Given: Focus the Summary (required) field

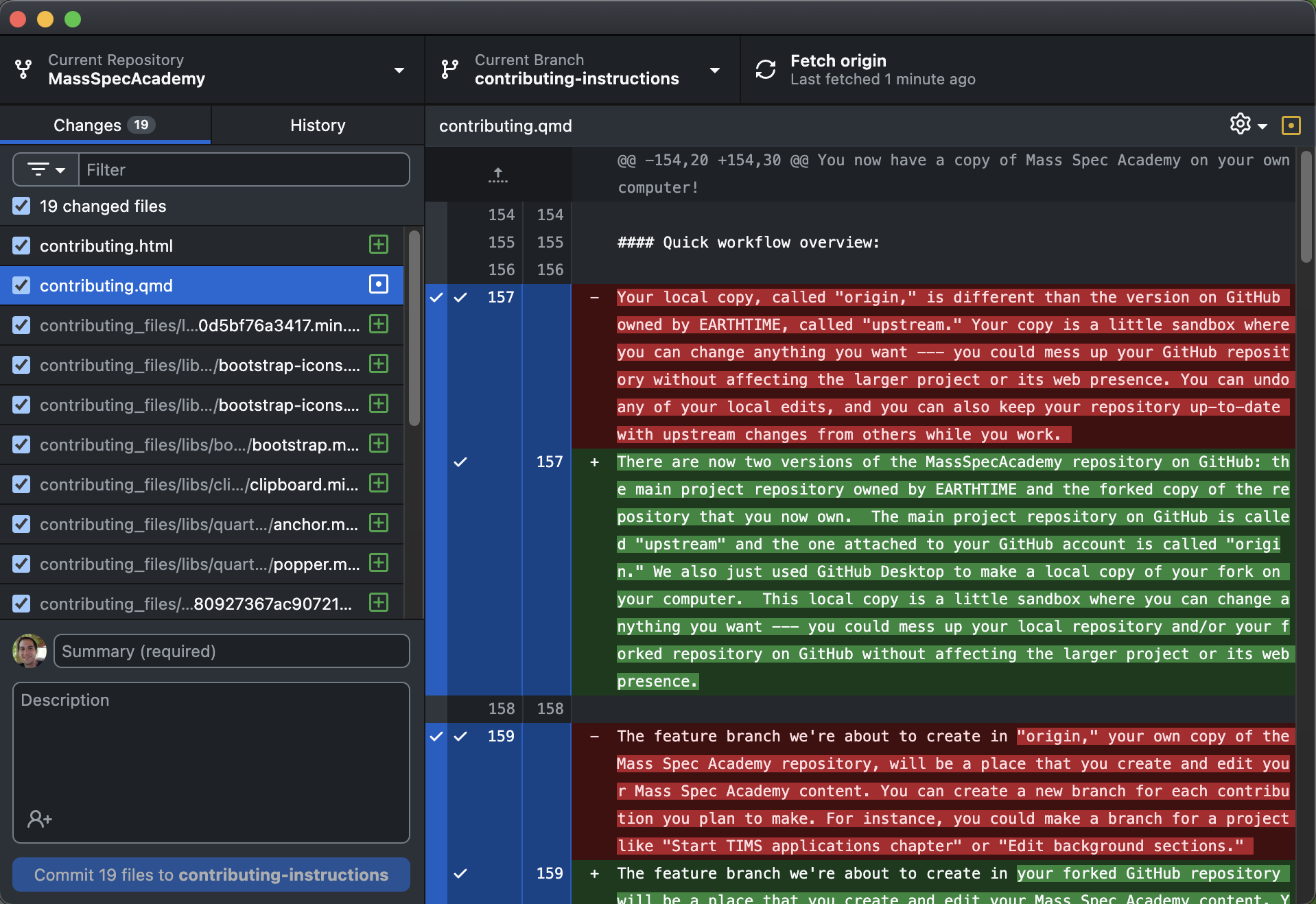Looking at the screenshot, I should point(232,651).
